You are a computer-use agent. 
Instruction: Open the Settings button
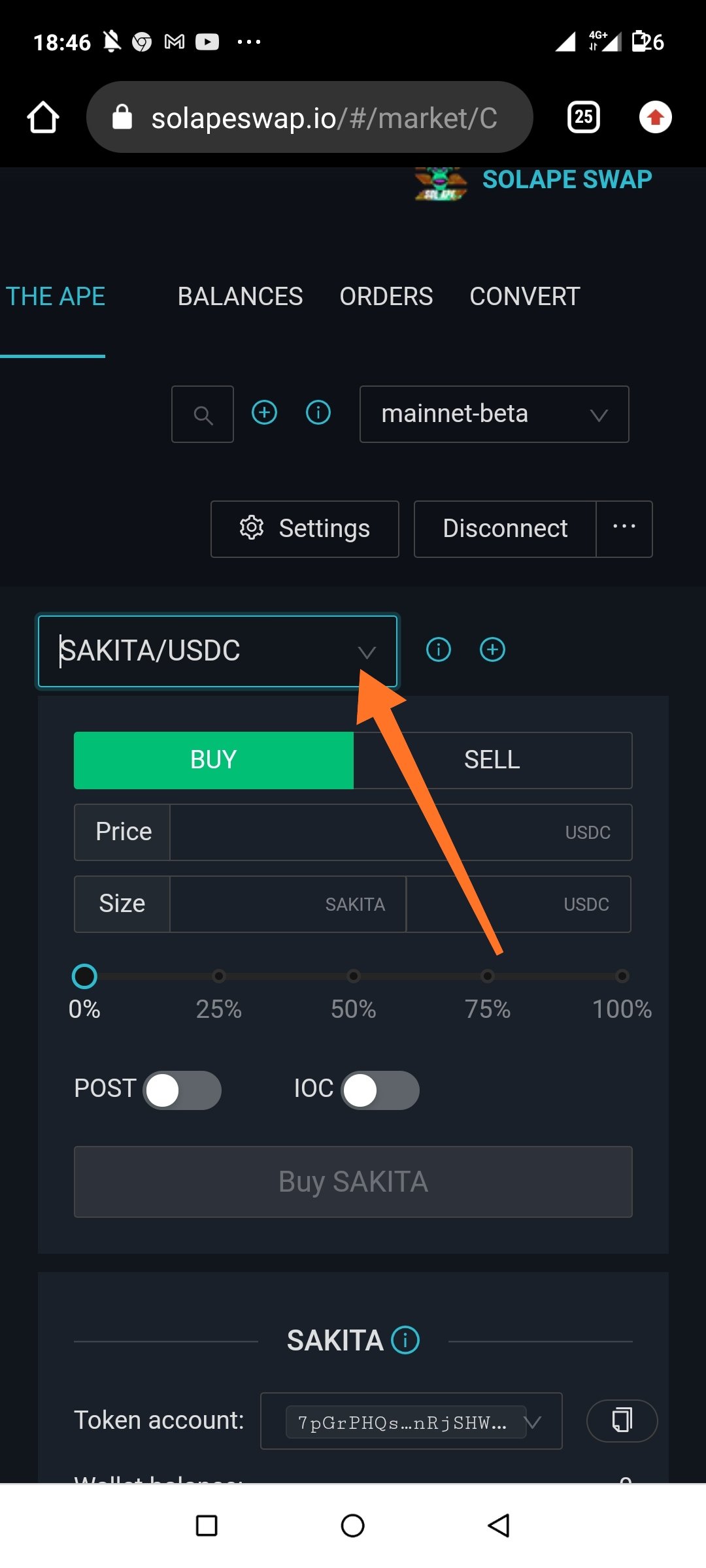tap(305, 529)
